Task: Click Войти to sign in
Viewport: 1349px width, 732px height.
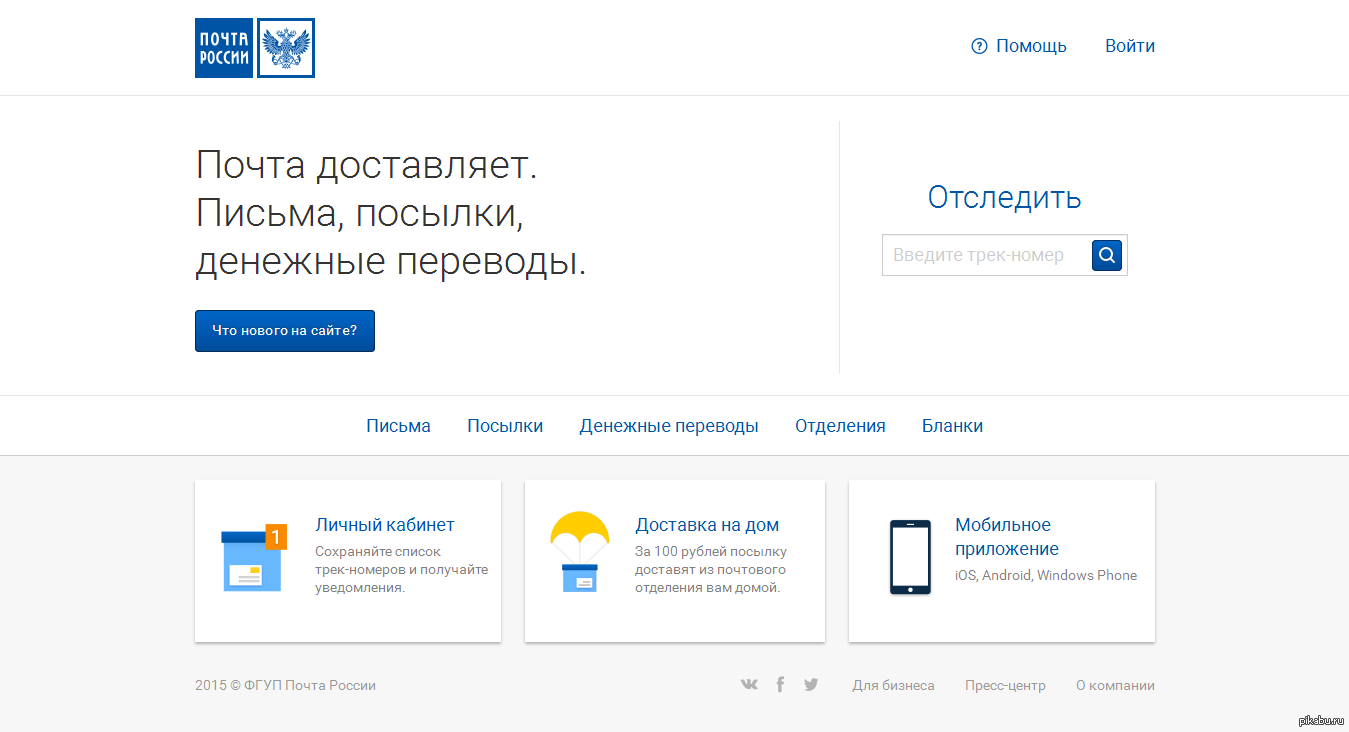Action: pos(1130,46)
